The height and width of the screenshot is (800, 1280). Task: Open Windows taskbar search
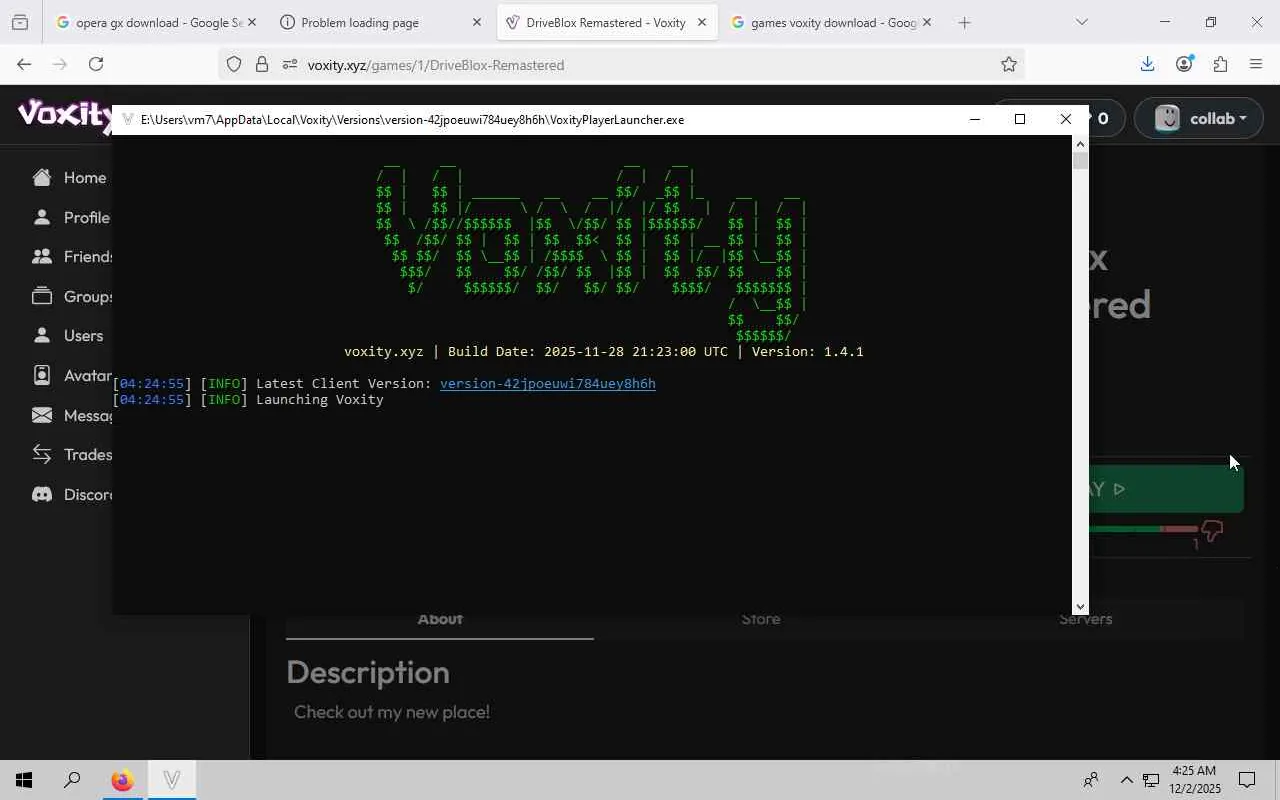point(72,780)
